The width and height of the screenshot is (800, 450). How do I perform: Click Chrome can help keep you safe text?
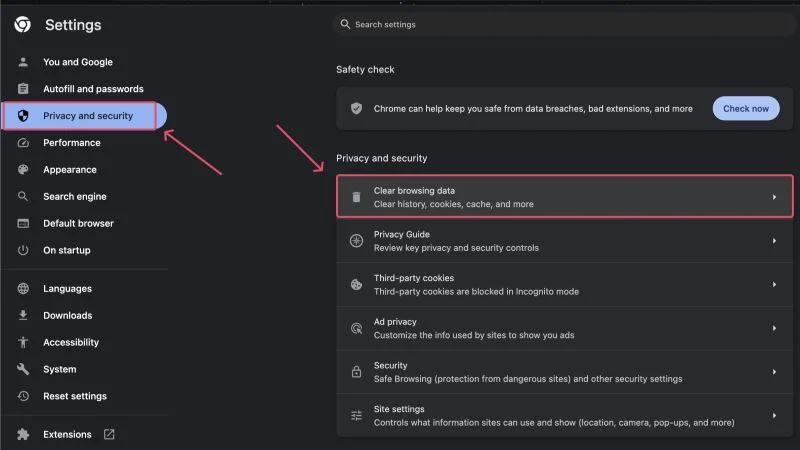pyautogui.click(x=533, y=109)
